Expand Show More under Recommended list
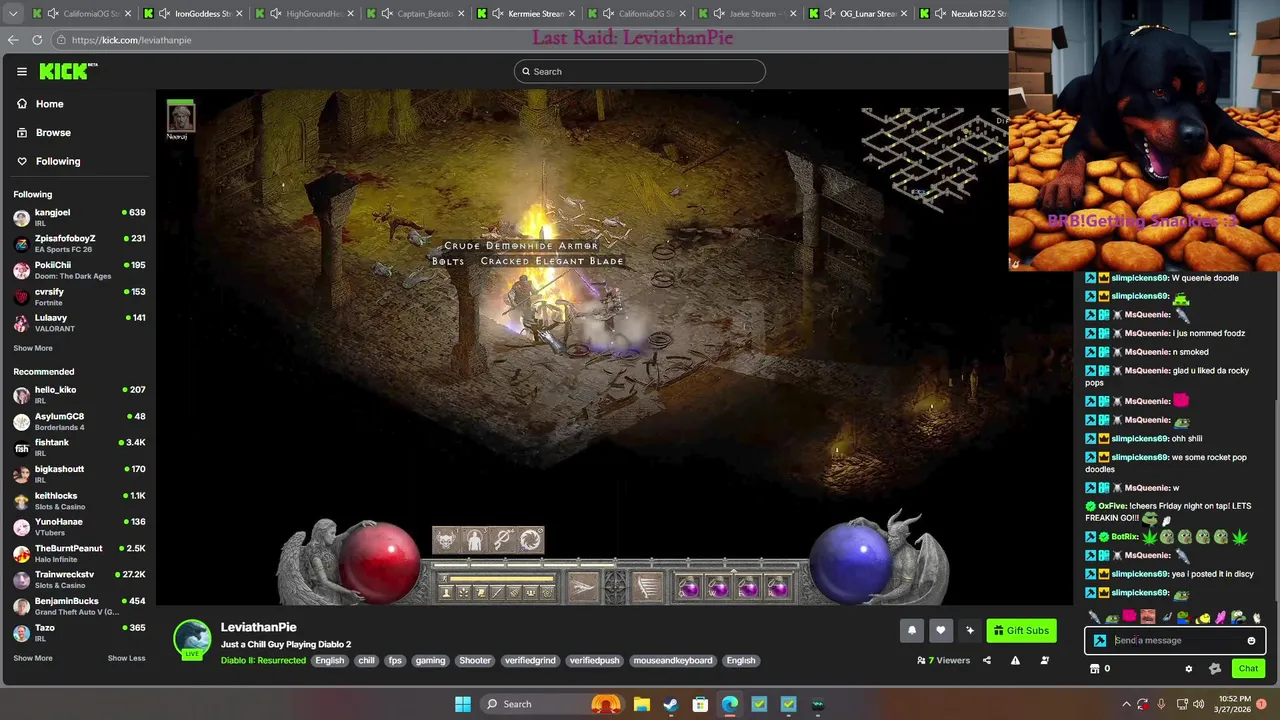This screenshot has width=1280, height=720. click(x=33, y=658)
